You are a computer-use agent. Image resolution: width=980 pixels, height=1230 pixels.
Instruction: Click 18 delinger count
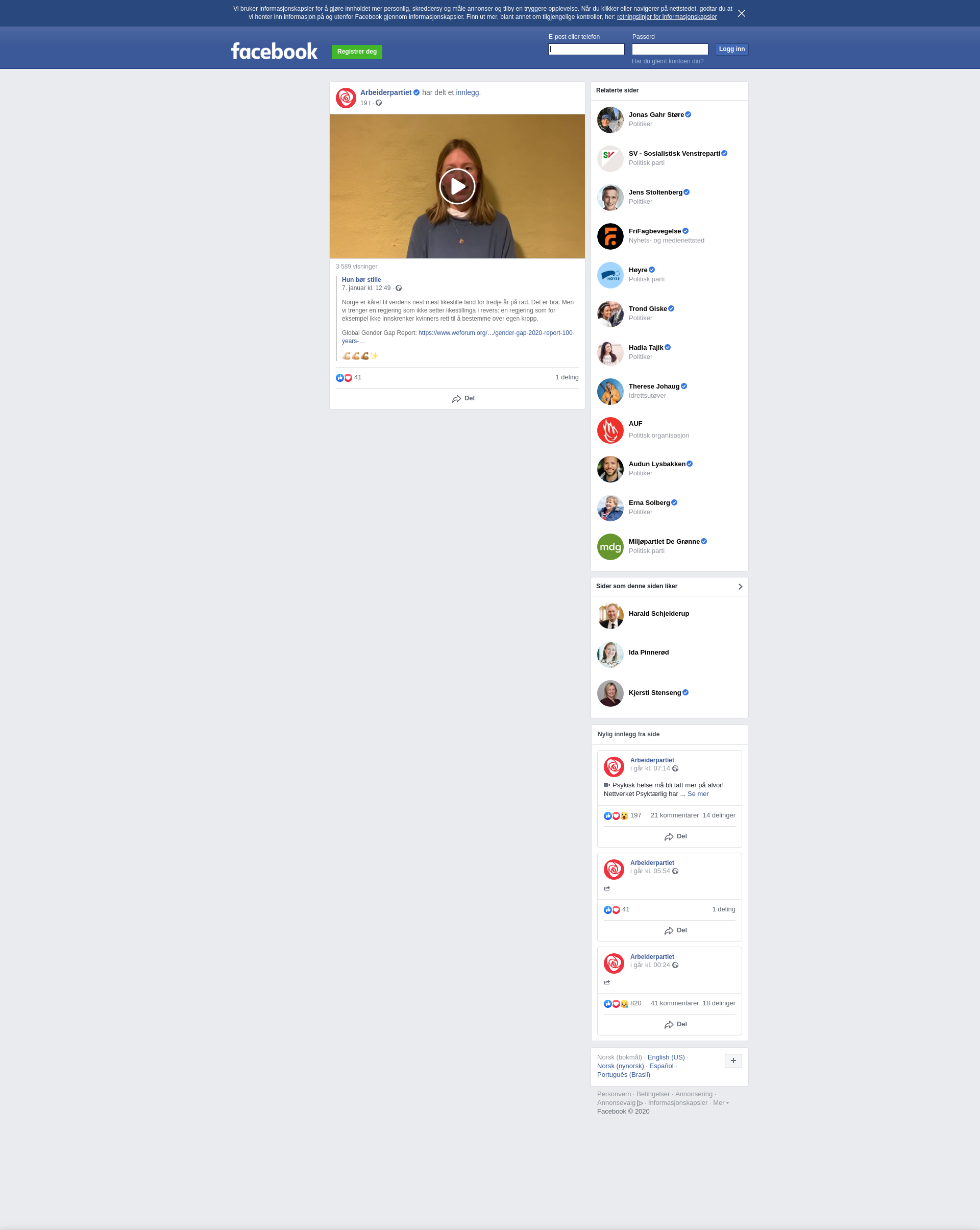pos(719,1003)
